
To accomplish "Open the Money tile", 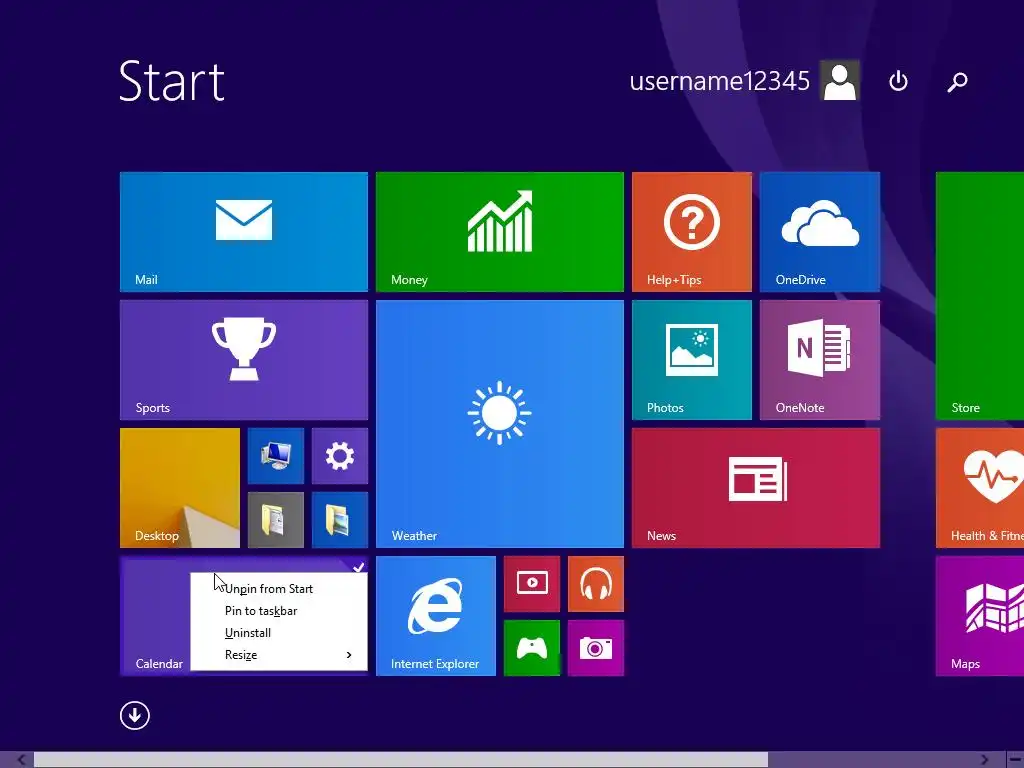I will coord(500,232).
